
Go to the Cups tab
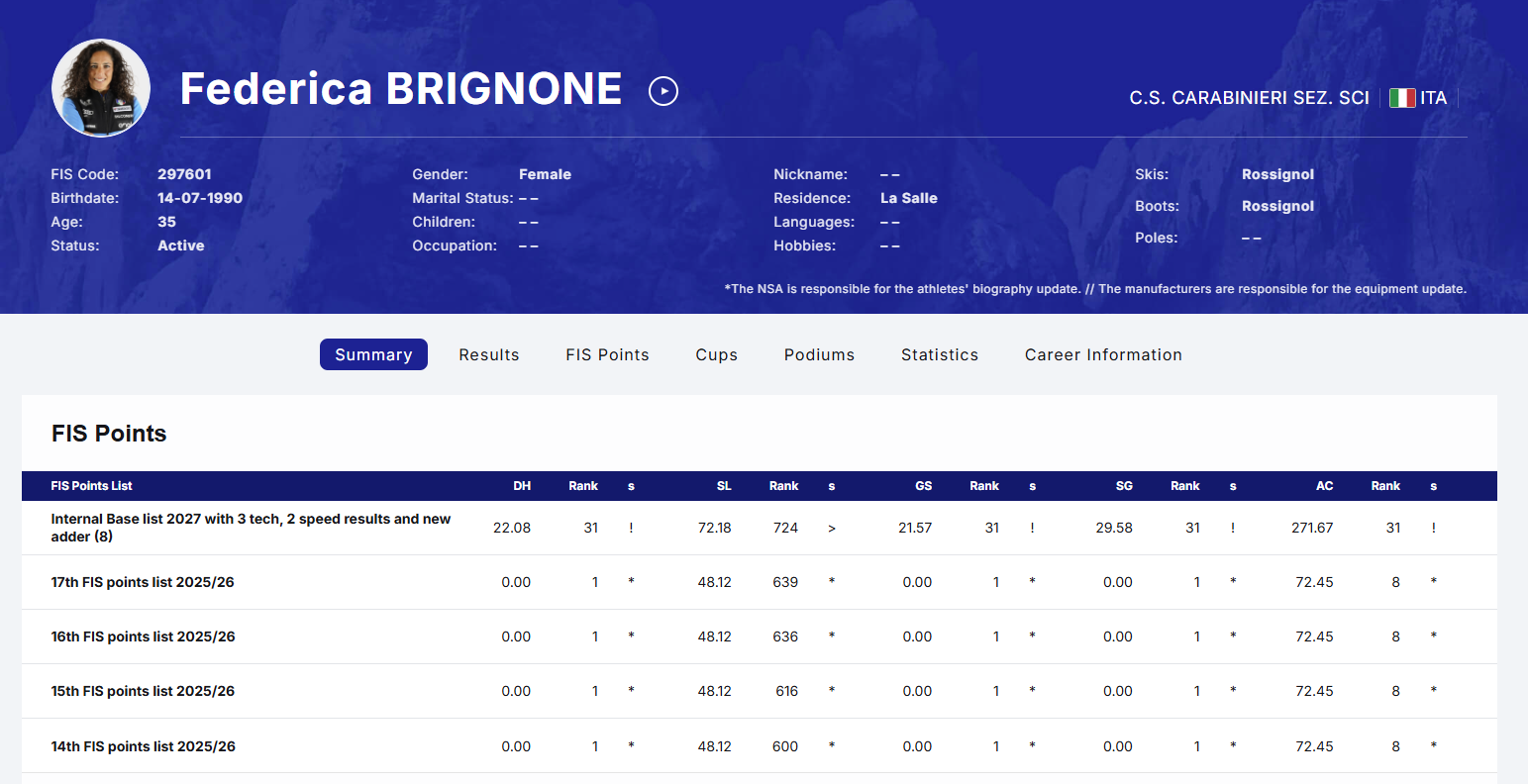click(x=716, y=354)
